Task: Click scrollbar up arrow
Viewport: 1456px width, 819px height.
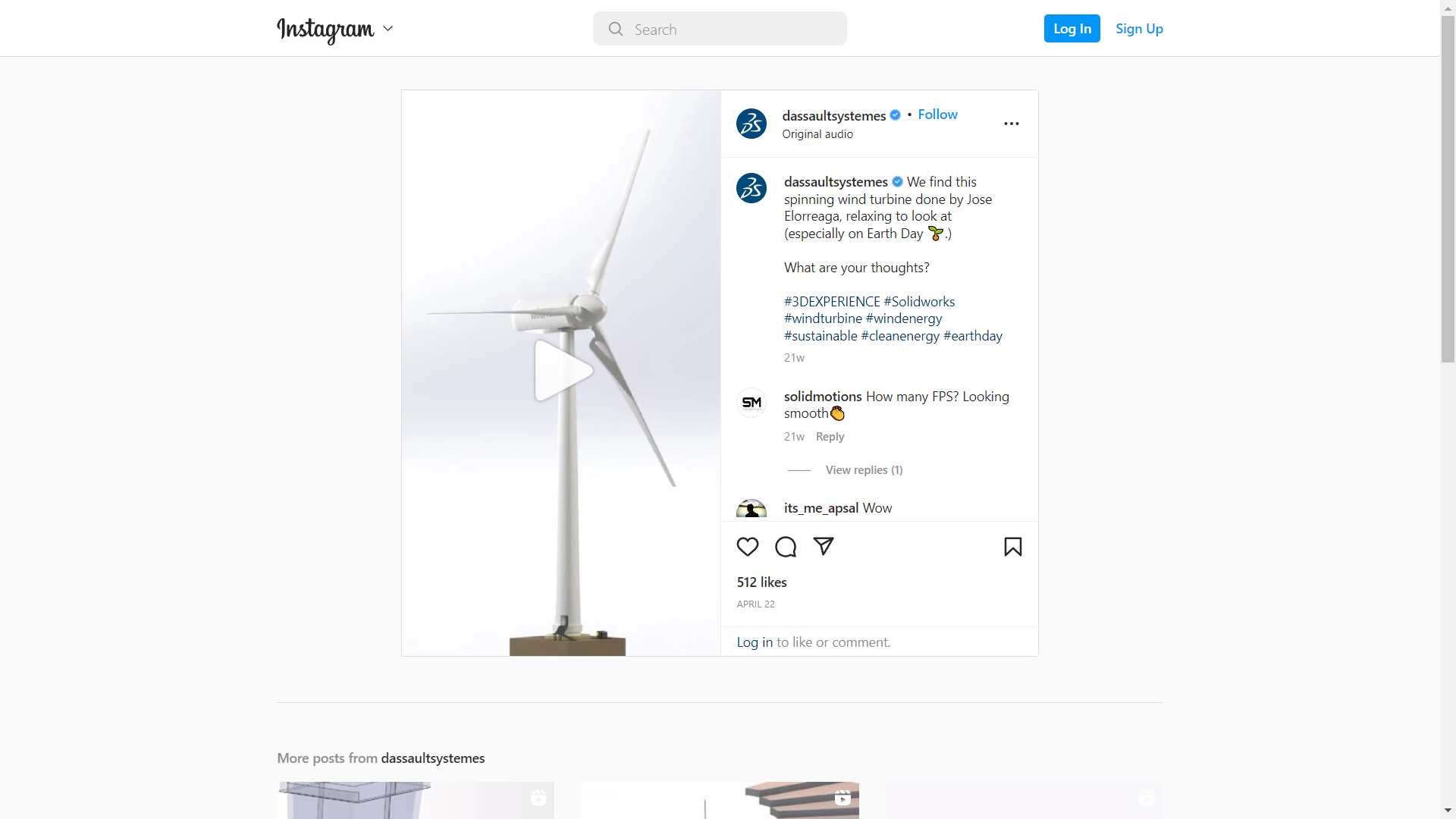Action: tap(1448, 7)
